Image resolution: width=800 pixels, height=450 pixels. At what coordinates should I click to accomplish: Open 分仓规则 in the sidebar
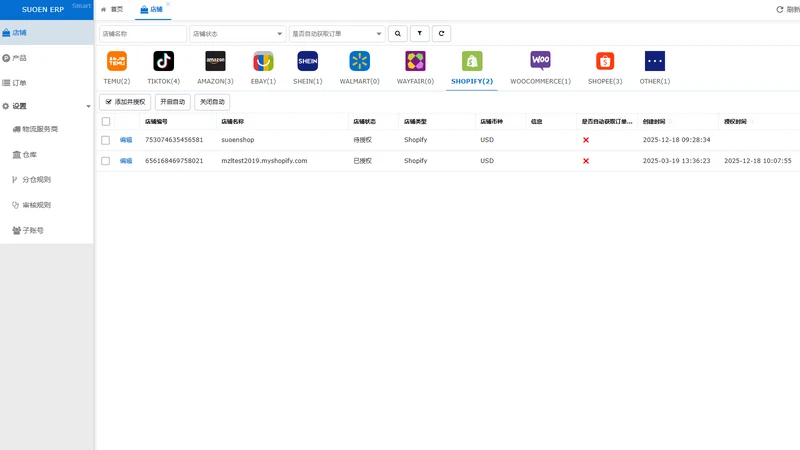point(46,180)
